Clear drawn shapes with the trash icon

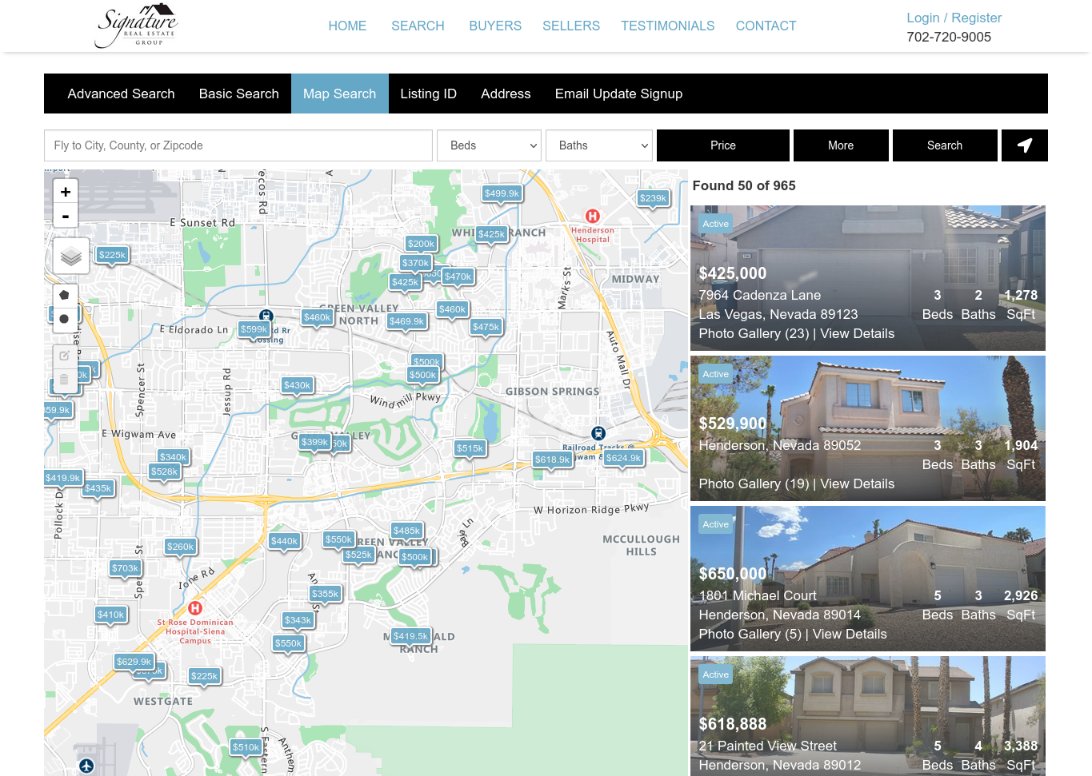coord(64,378)
